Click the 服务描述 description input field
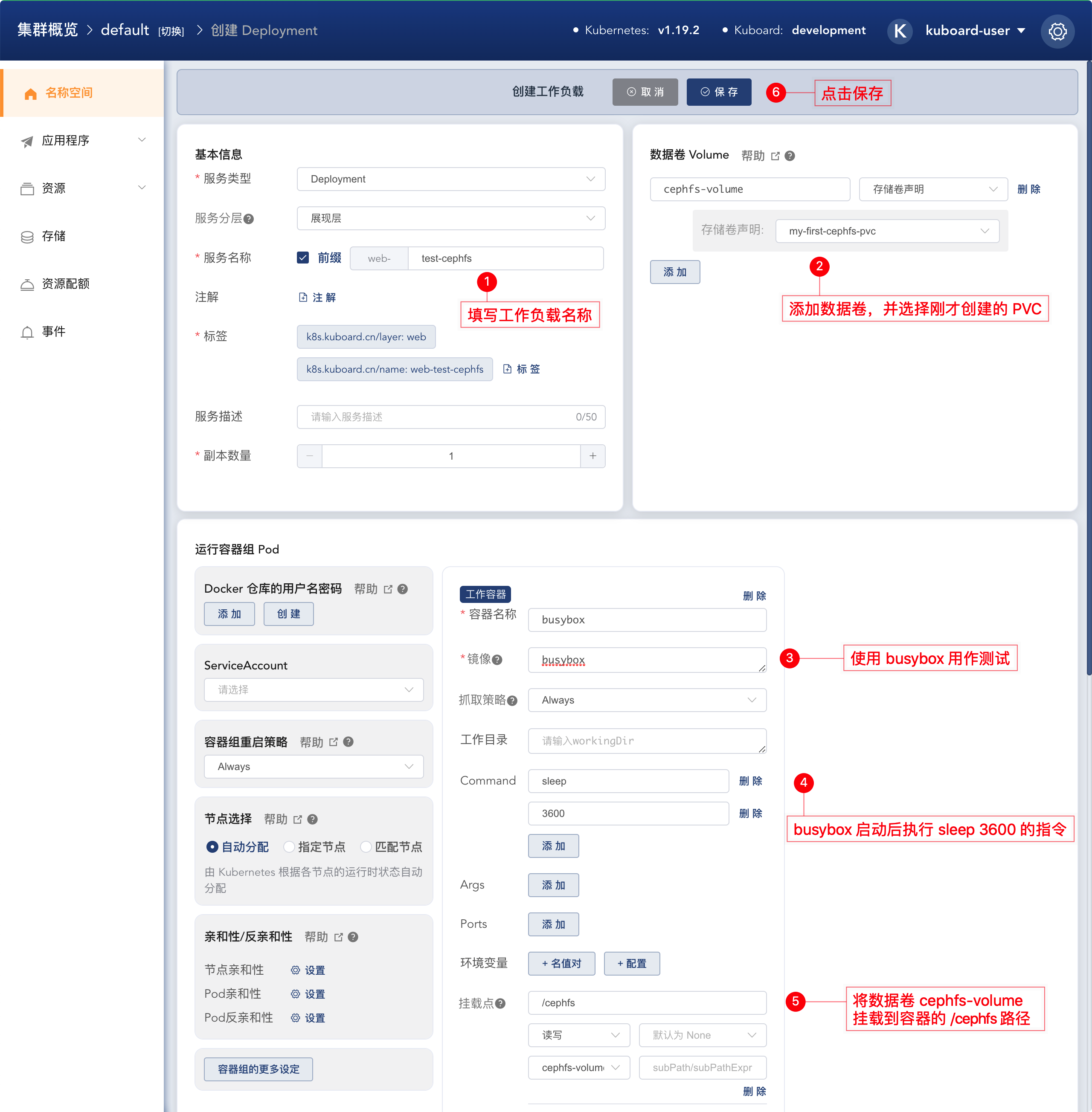This screenshot has width=1092, height=1112. (451, 417)
